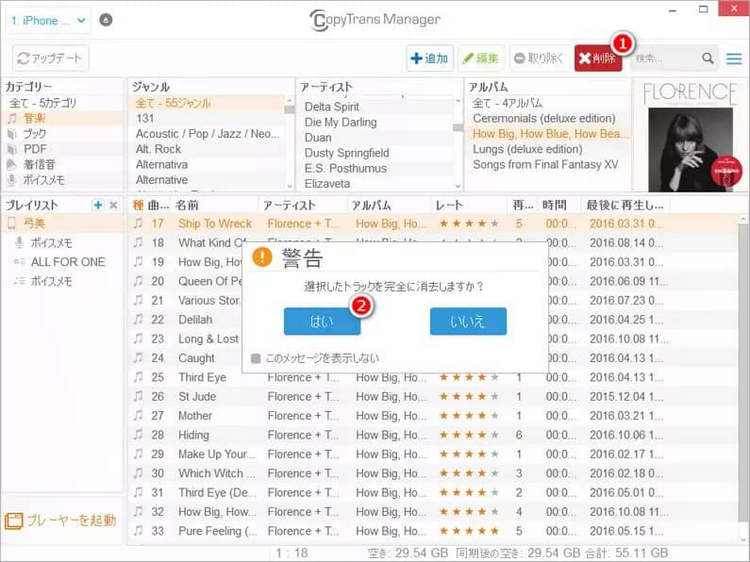The height and width of the screenshot is (562, 750).
Task: Click the eject device icon
Action: pyautogui.click(x=106, y=20)
